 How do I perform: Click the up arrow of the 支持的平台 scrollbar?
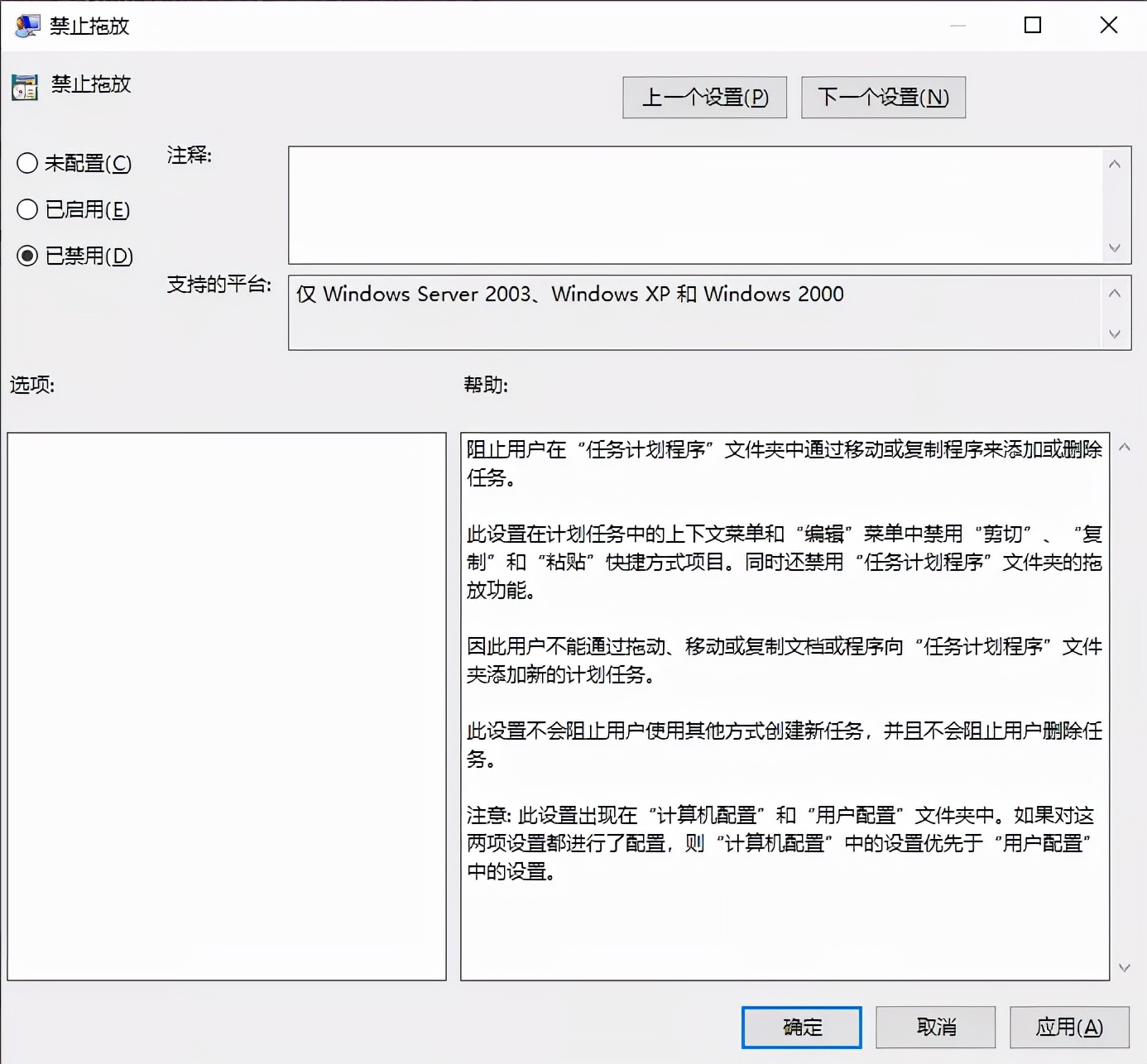[1115, 291]
